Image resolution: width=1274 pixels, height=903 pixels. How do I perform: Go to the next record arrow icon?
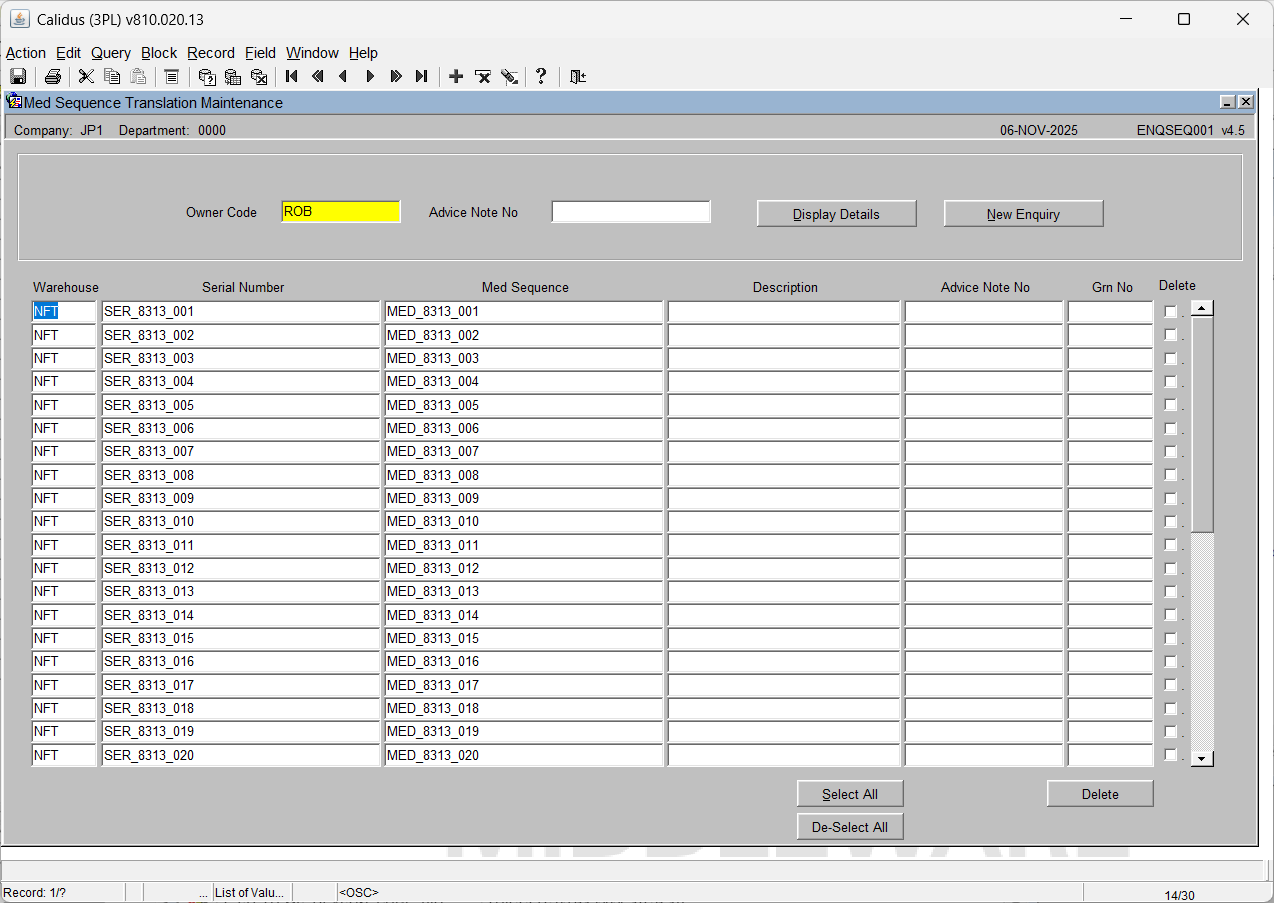(x=370, y=77)
